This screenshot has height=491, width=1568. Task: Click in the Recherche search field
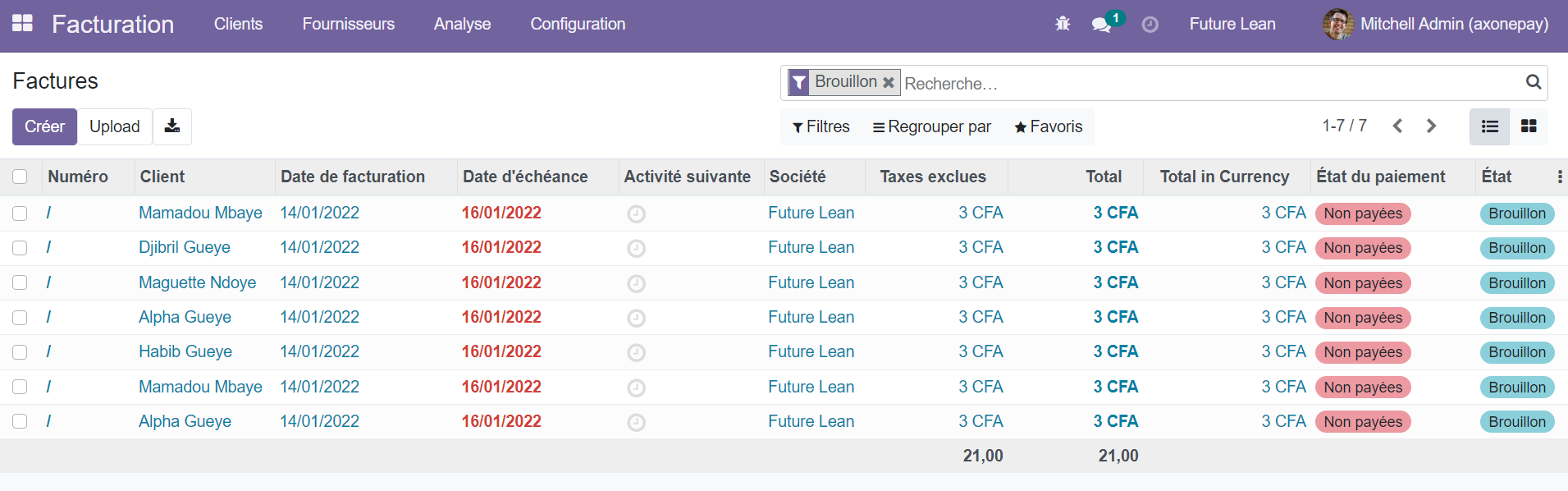click(1206, 84)
